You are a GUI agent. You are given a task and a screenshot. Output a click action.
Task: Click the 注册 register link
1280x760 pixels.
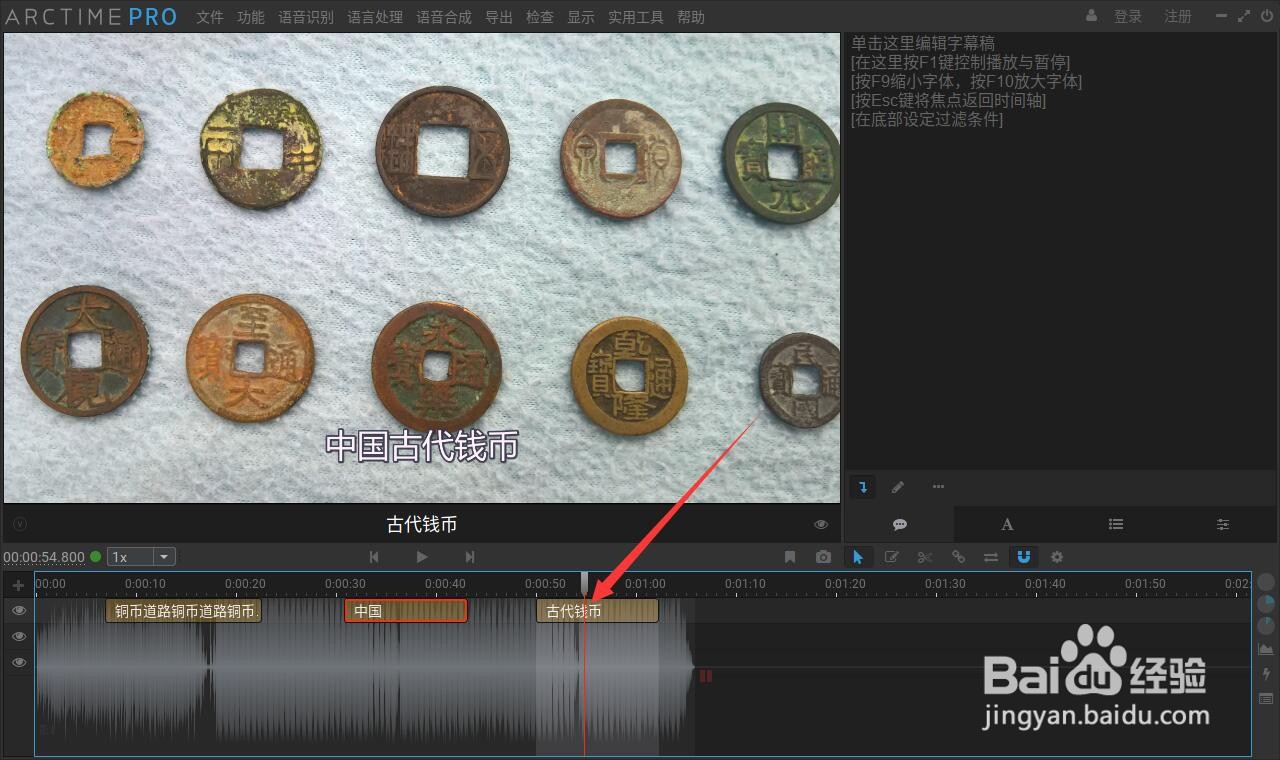pyautogui.click(x=1178, y=16)
